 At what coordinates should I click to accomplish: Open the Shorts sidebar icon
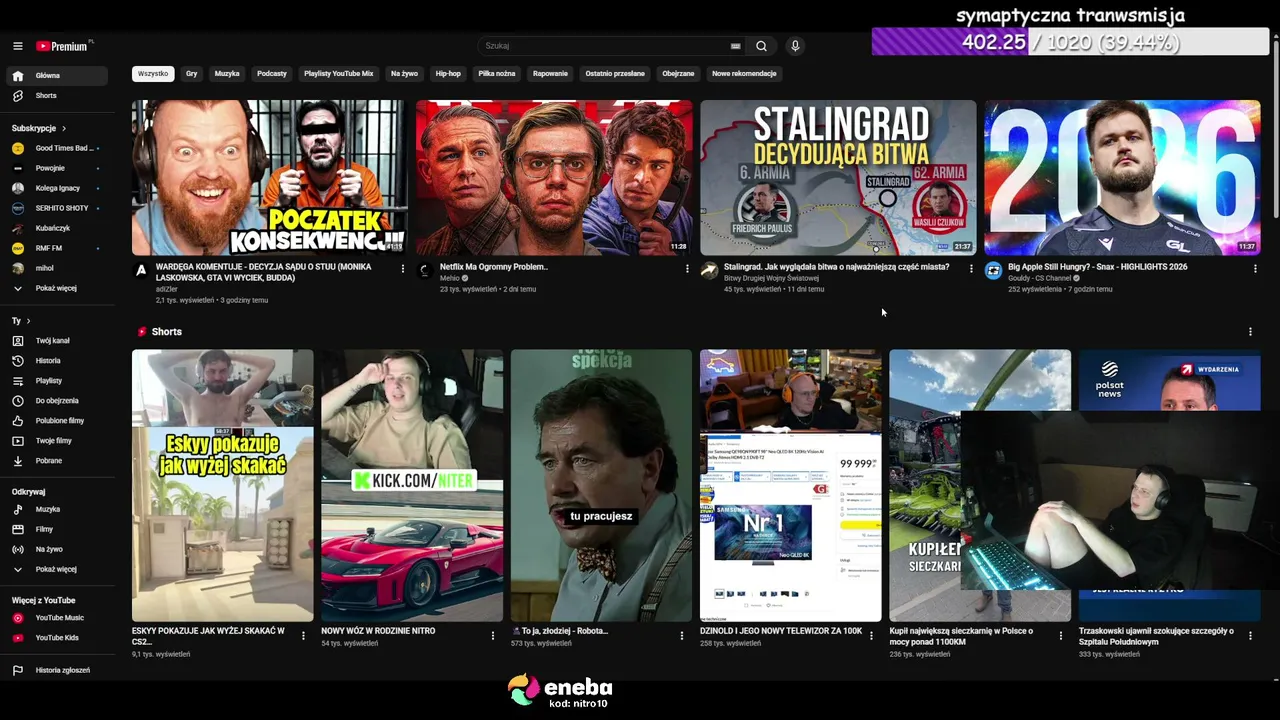(x=17, y=96)
